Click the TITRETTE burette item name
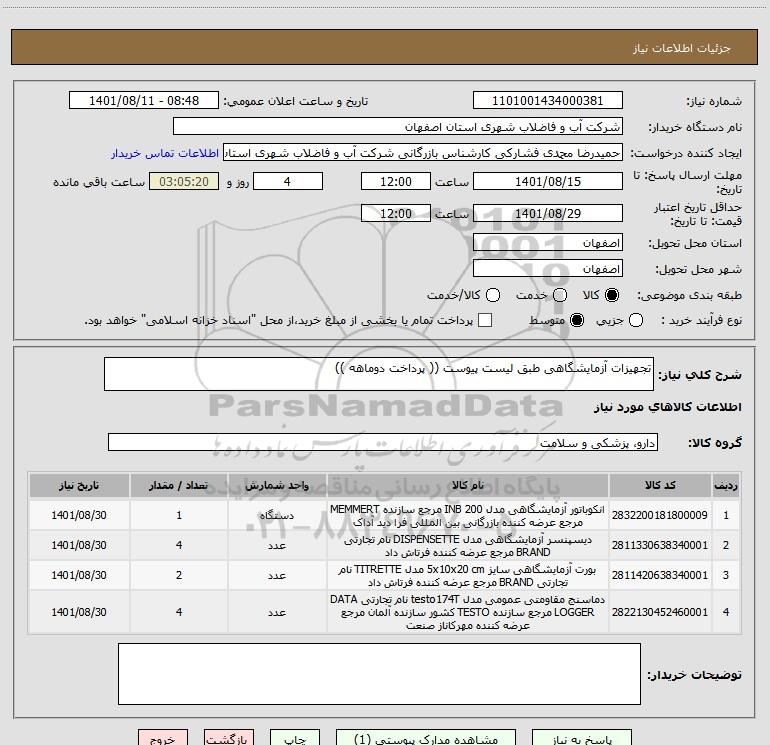Image resolution: width=770 pixels, height=745 pixels. (x=468, y=576)
